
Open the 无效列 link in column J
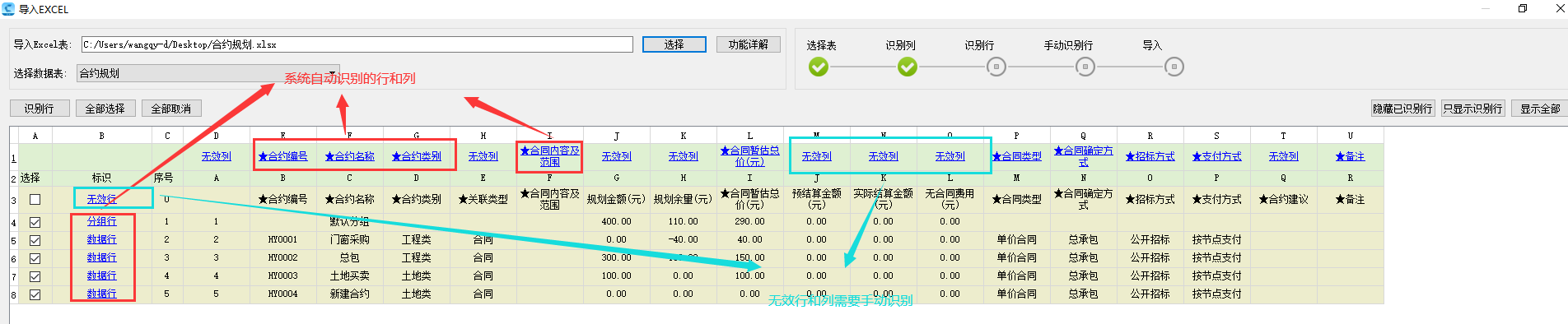(617, 156)
